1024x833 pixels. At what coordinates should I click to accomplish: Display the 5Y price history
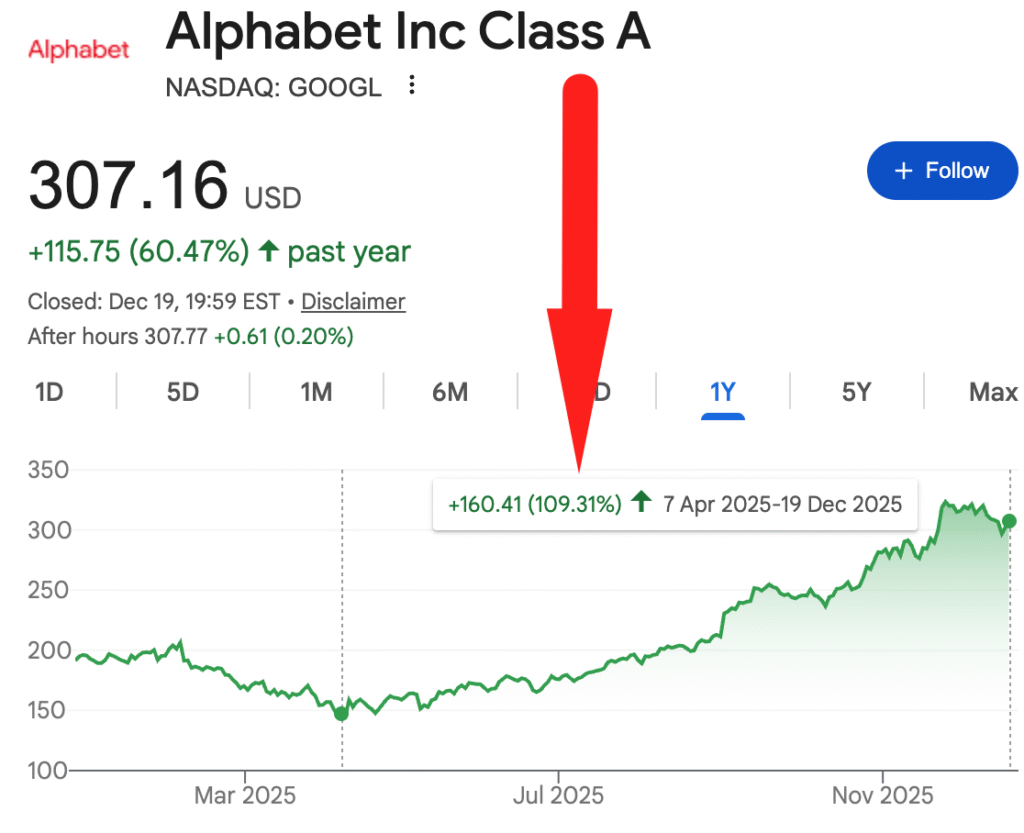tap(856, 392)
